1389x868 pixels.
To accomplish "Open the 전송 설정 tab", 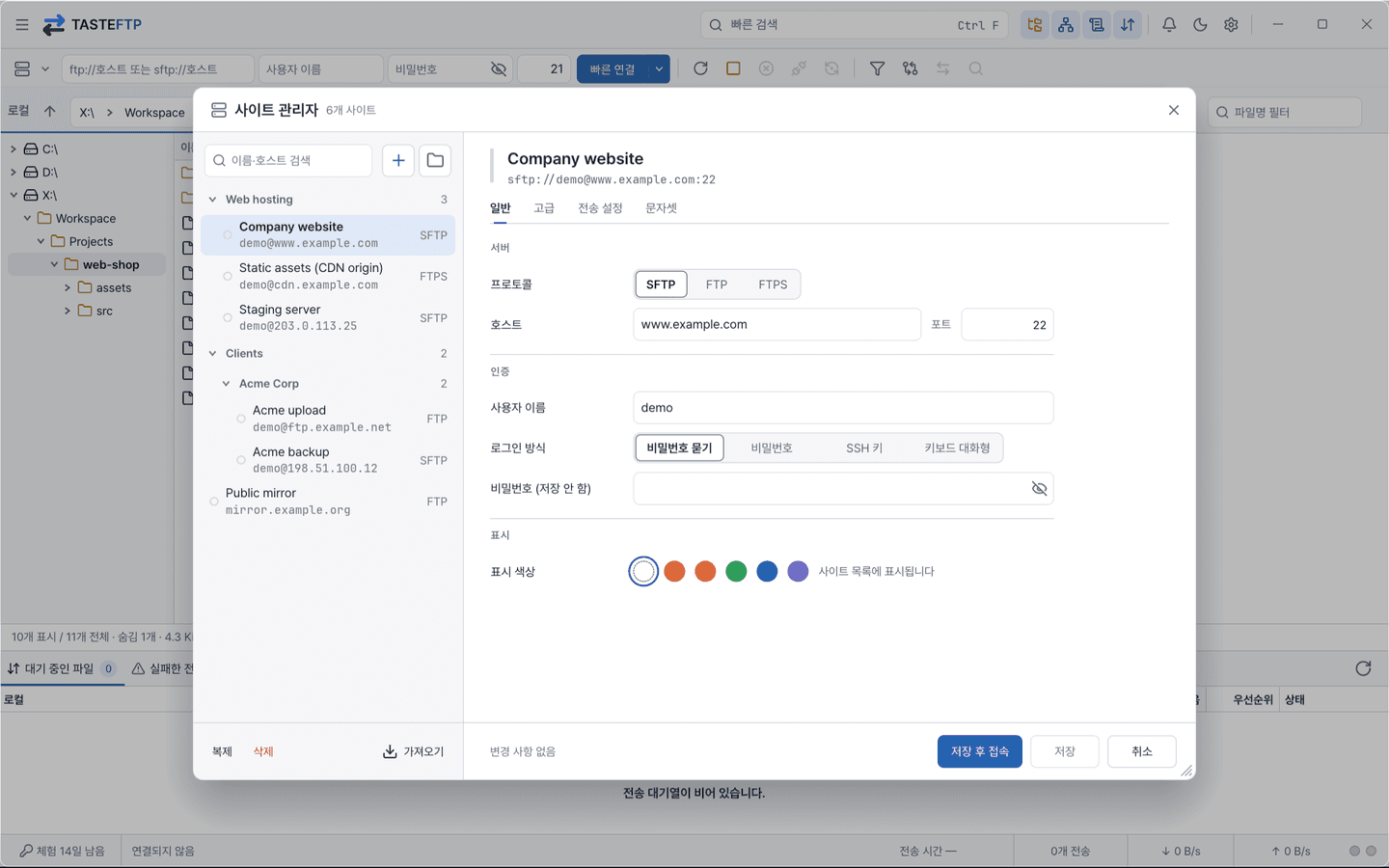I will click(600, 208).
